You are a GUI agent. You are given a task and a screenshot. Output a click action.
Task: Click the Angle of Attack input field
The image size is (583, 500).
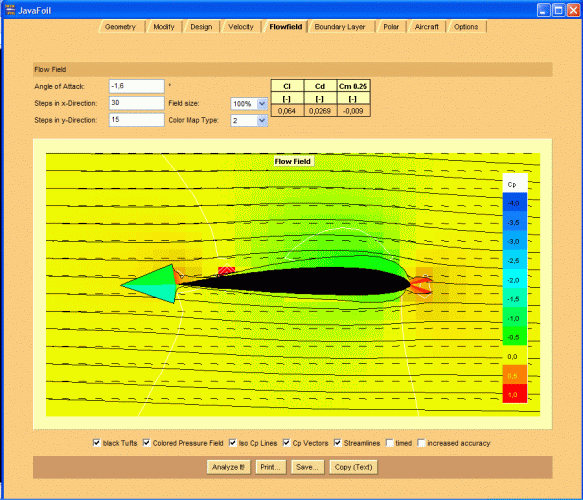click(x=136, y=86)
